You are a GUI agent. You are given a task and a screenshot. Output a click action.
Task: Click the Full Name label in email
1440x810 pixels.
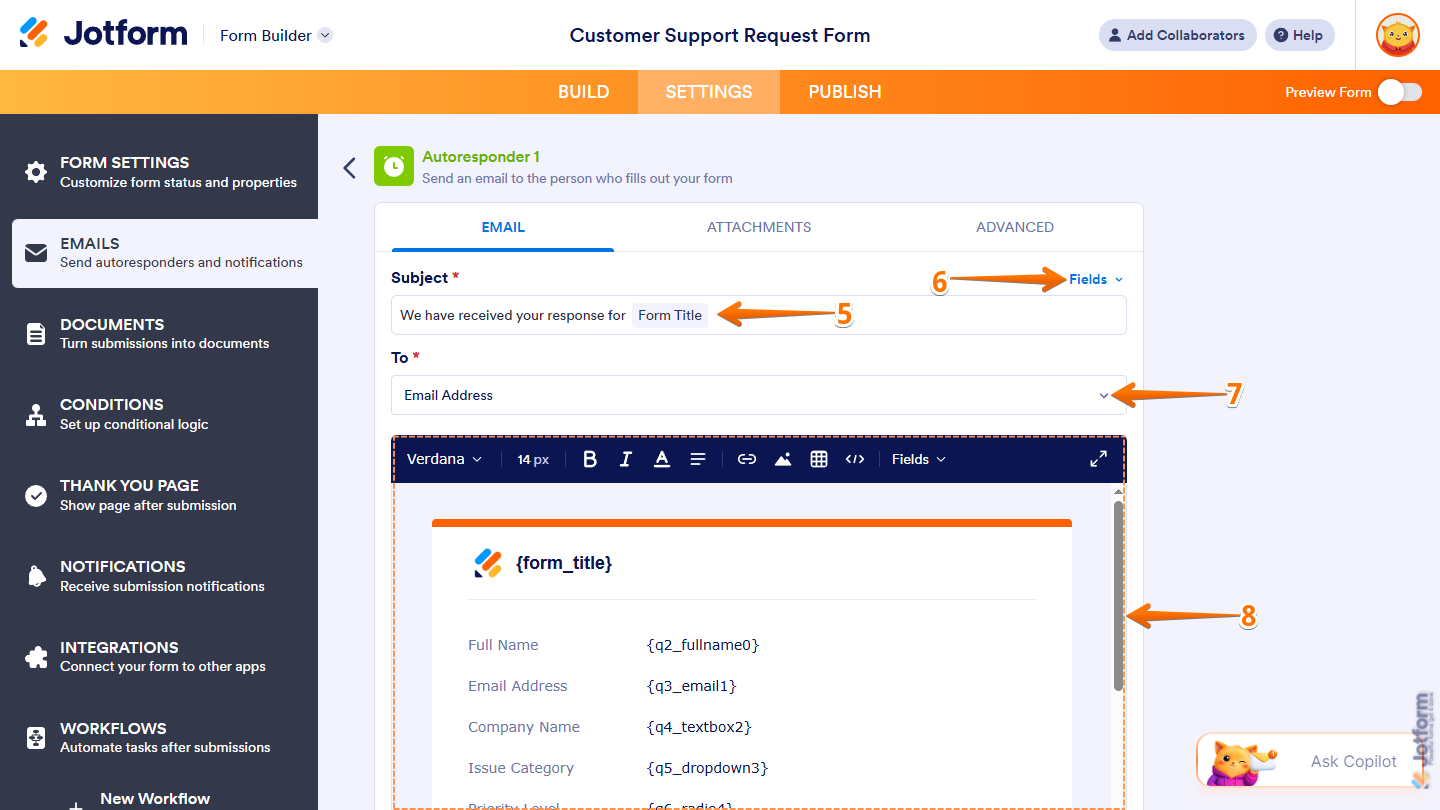click(x=503, y=645)
